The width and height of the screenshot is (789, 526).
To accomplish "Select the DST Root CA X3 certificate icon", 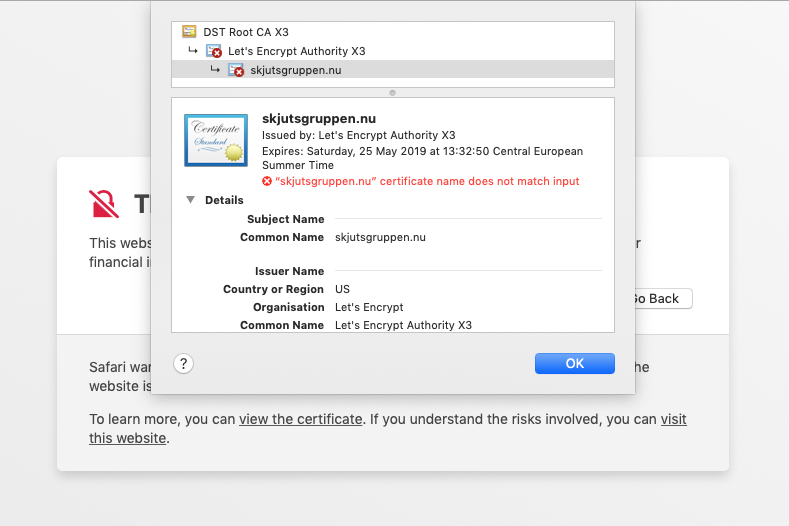I will click(x=189, y=32).
